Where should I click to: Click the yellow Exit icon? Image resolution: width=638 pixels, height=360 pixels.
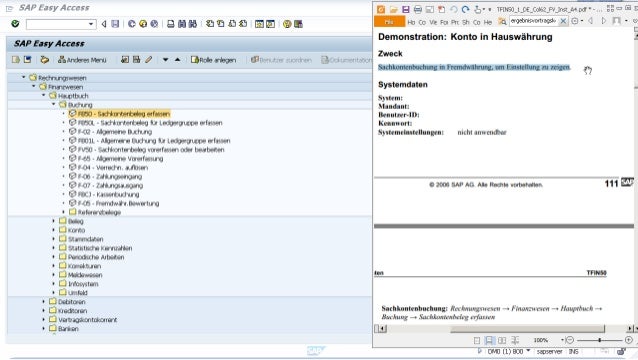point(143,24)
